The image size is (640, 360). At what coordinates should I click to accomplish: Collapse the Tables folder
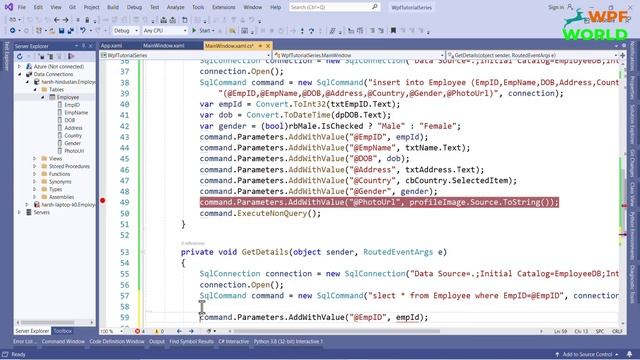click(x=35, y=89)
